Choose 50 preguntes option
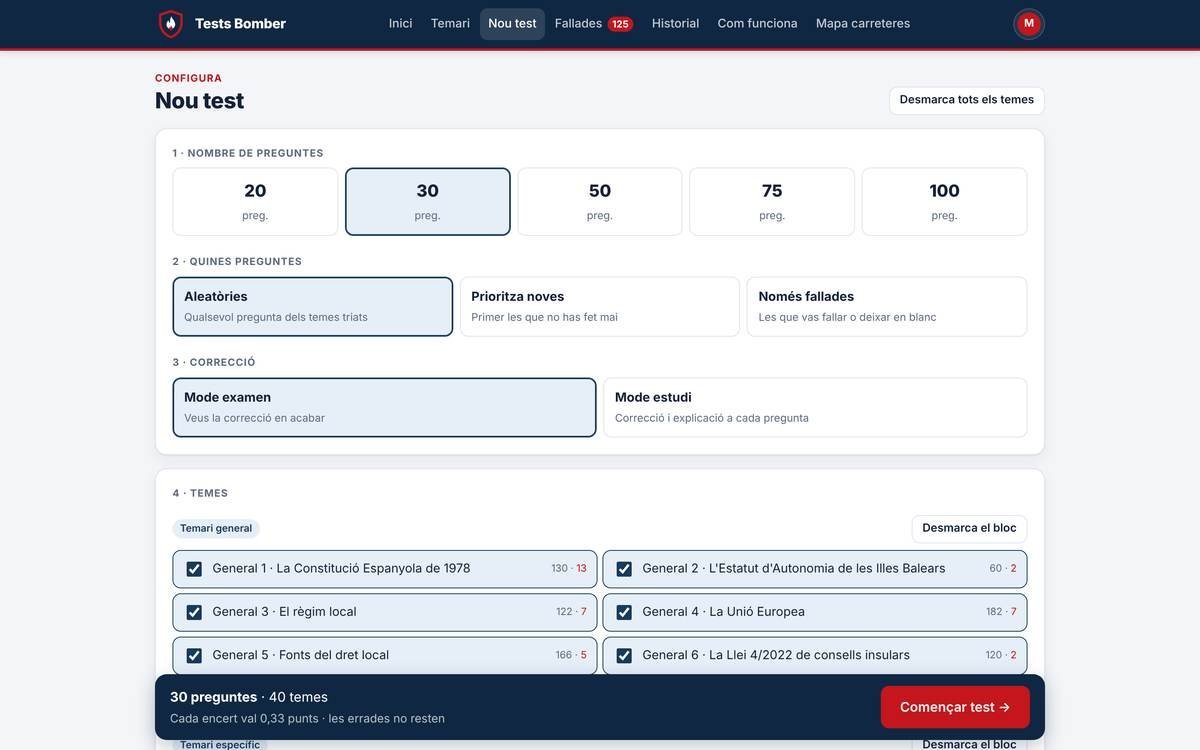 600,201
